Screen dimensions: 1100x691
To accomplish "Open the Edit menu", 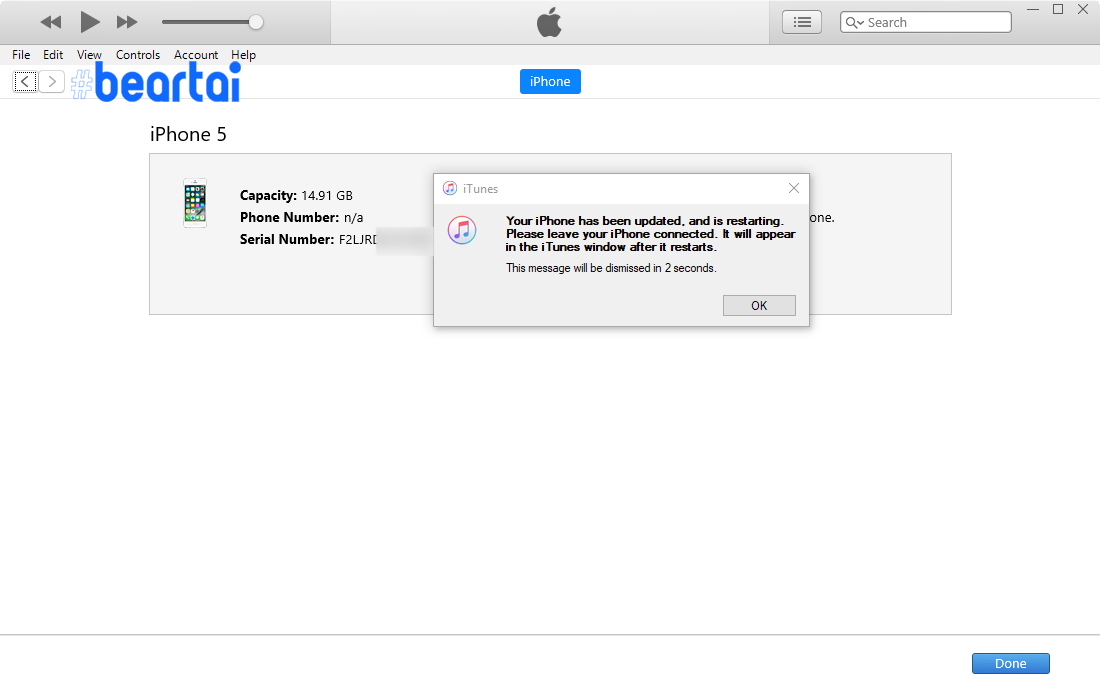I will [x=53, y=55].
